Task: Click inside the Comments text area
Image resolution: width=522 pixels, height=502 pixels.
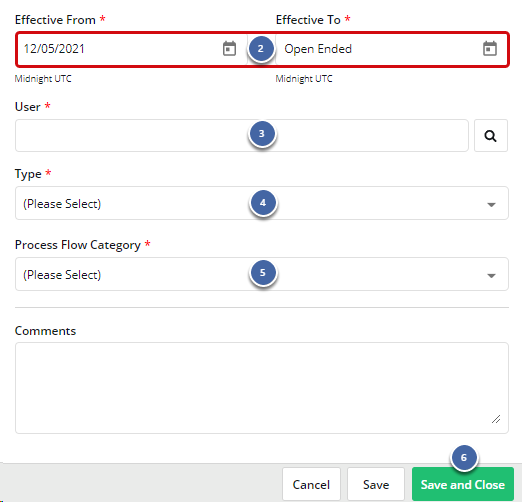Action: point(262,388)
